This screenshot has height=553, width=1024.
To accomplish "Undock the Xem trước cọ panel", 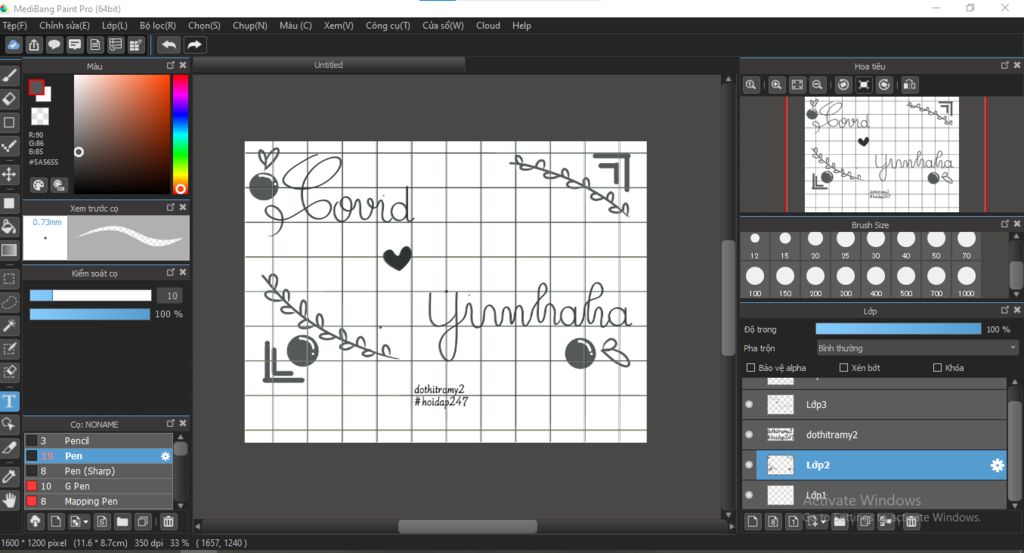I will (170, 207).
